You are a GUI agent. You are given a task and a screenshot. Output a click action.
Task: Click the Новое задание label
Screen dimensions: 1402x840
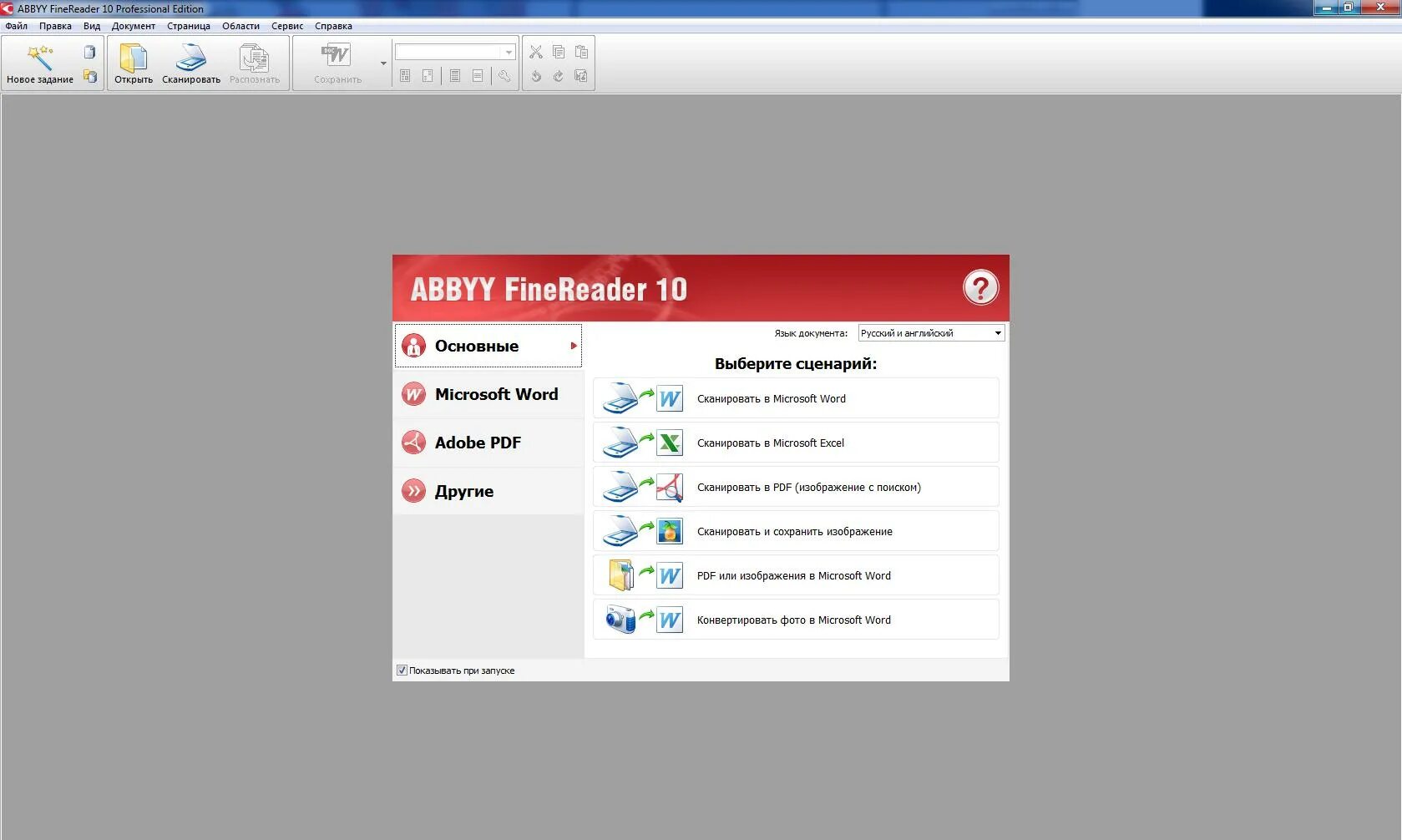pos(40,80)
